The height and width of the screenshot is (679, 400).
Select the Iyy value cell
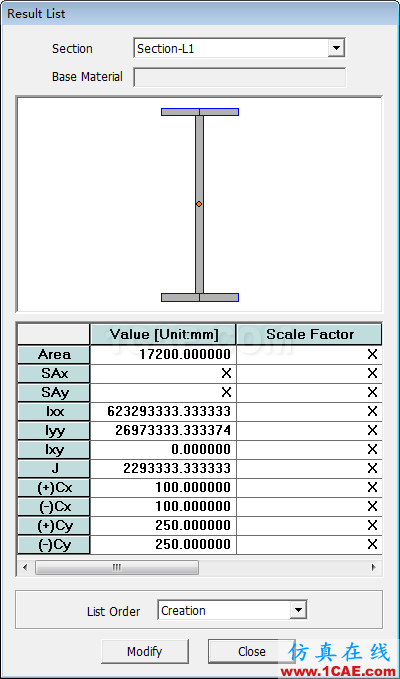pyautogui.click(x=163, y=430)
